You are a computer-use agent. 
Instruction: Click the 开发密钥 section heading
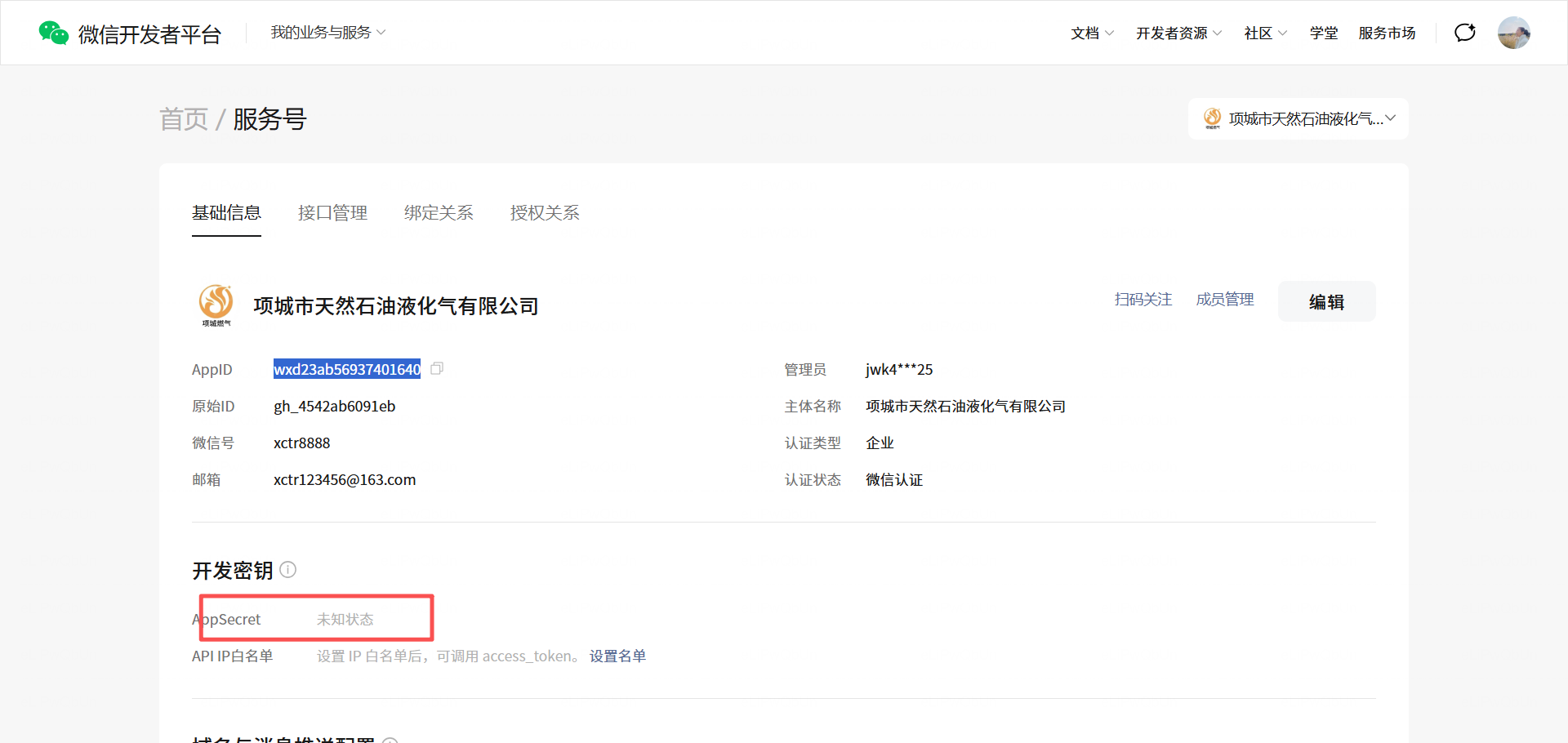233,570
